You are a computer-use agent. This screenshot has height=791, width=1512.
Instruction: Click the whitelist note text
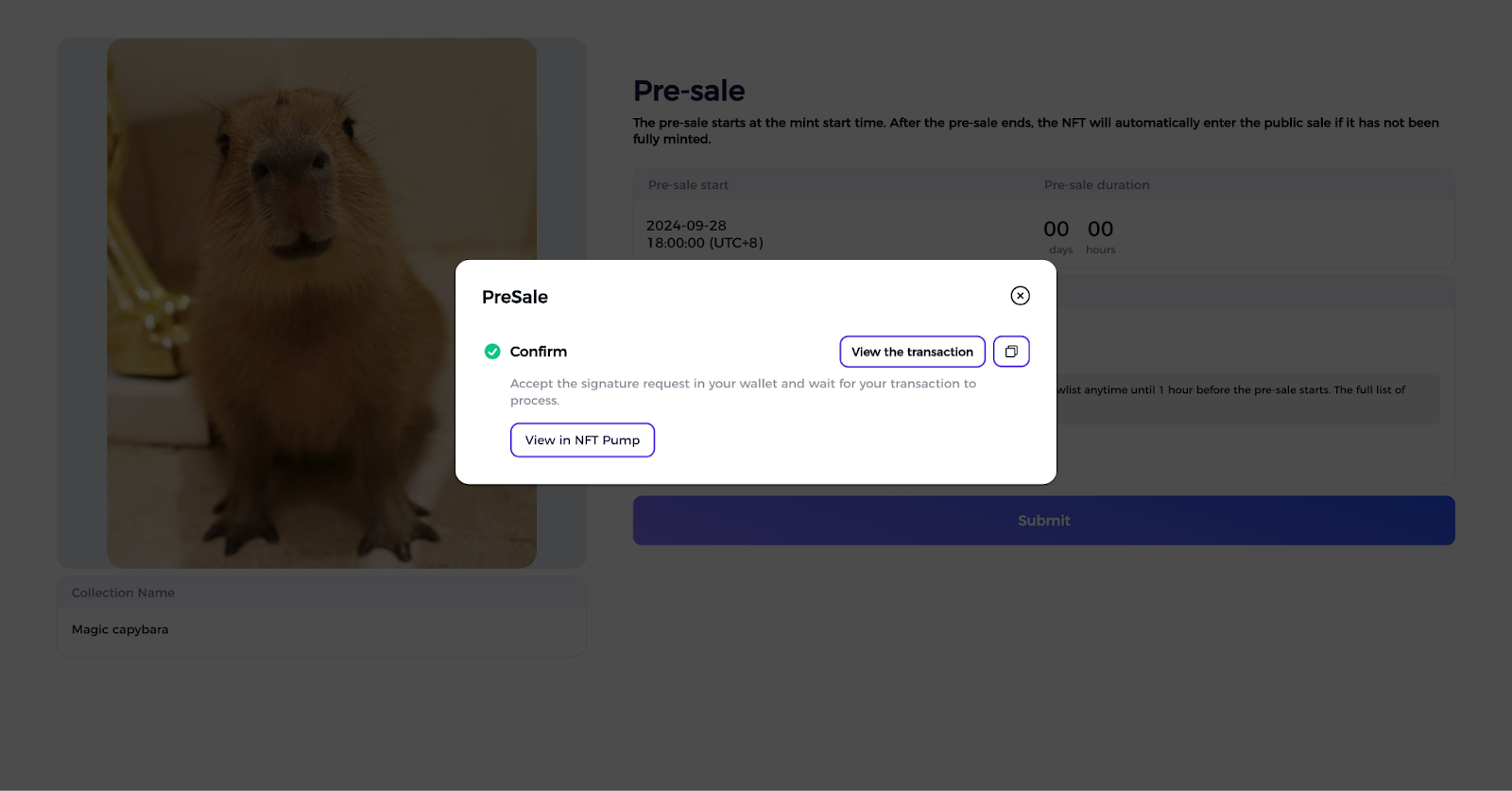coord(1230,390)
